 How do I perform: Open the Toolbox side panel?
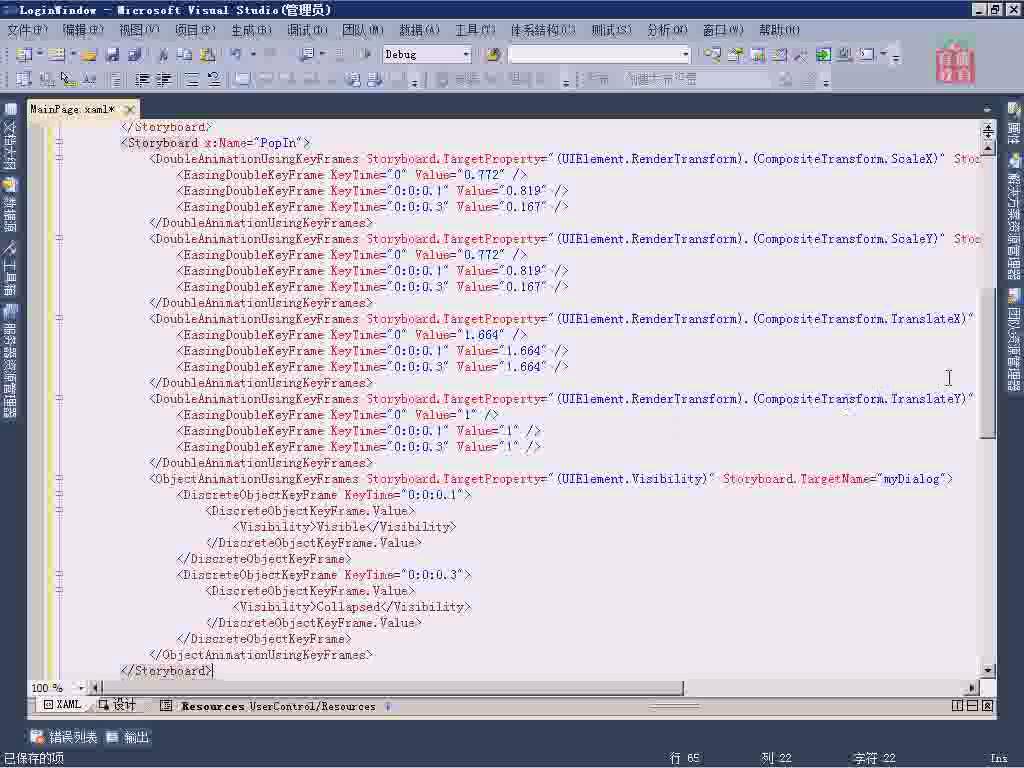pyautogui.click(x=10, y=269)
